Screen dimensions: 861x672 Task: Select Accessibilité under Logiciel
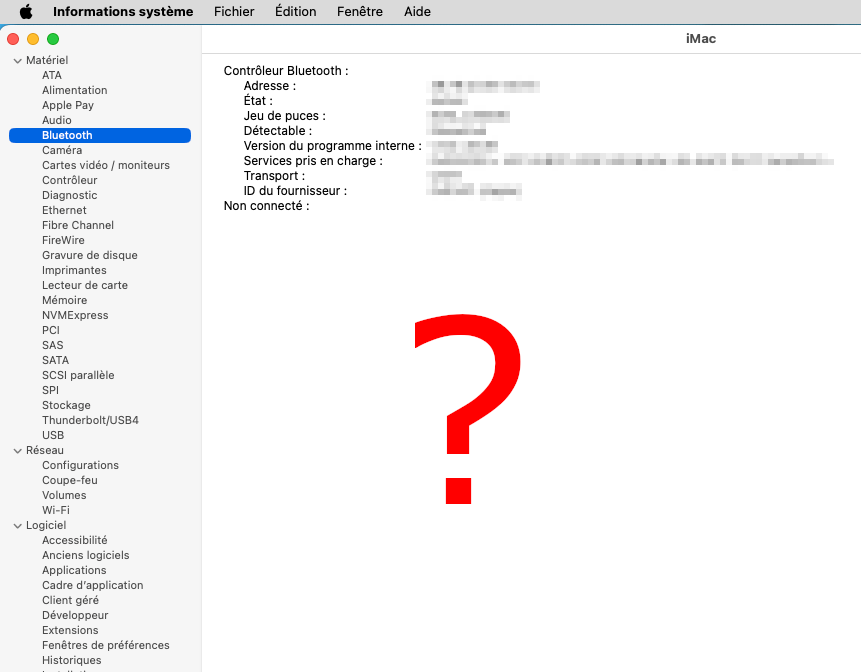[x=75, y=540]
